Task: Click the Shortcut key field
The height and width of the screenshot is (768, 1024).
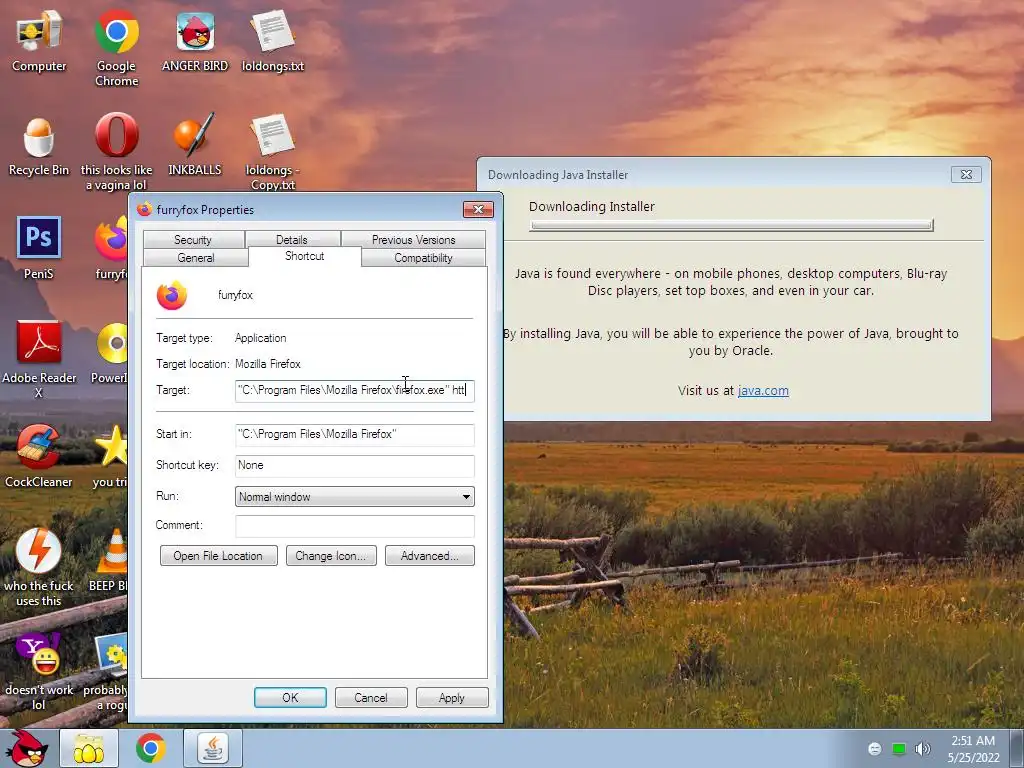Action: 355,466
